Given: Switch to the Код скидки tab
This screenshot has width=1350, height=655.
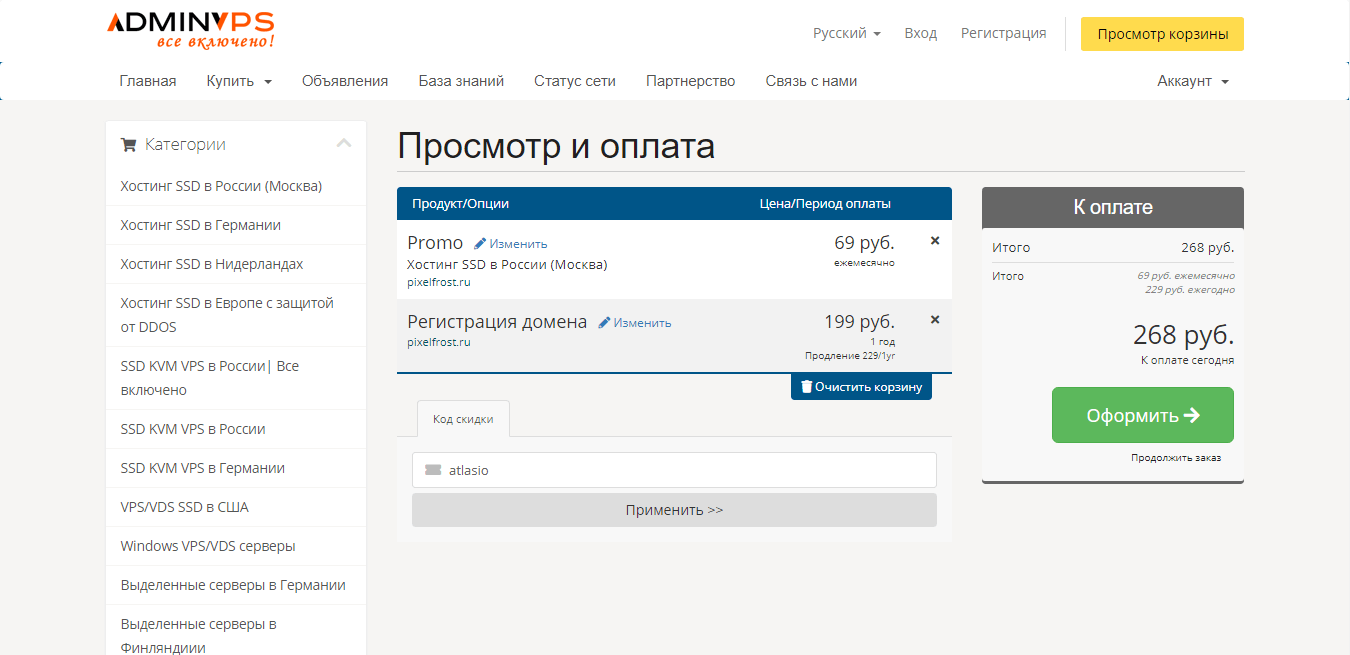Looking at the screenshot, I should 463,419.
